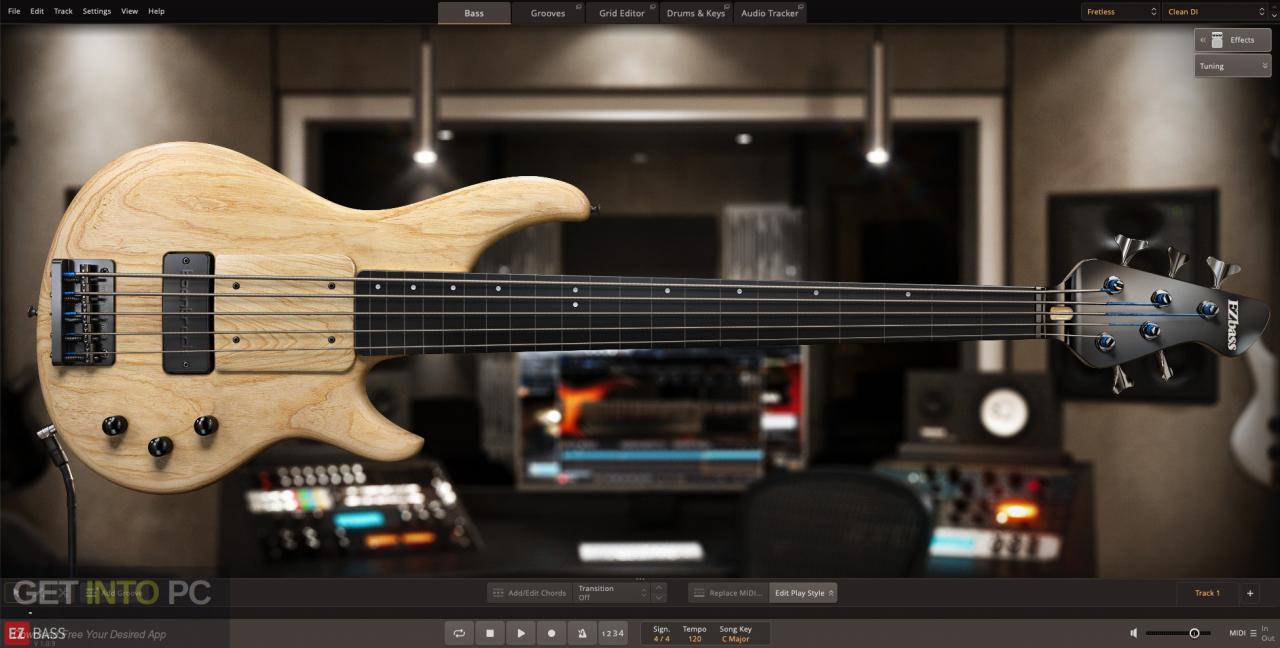Toggle the metronome icon
1280x648 pixels.
[581, 633]
